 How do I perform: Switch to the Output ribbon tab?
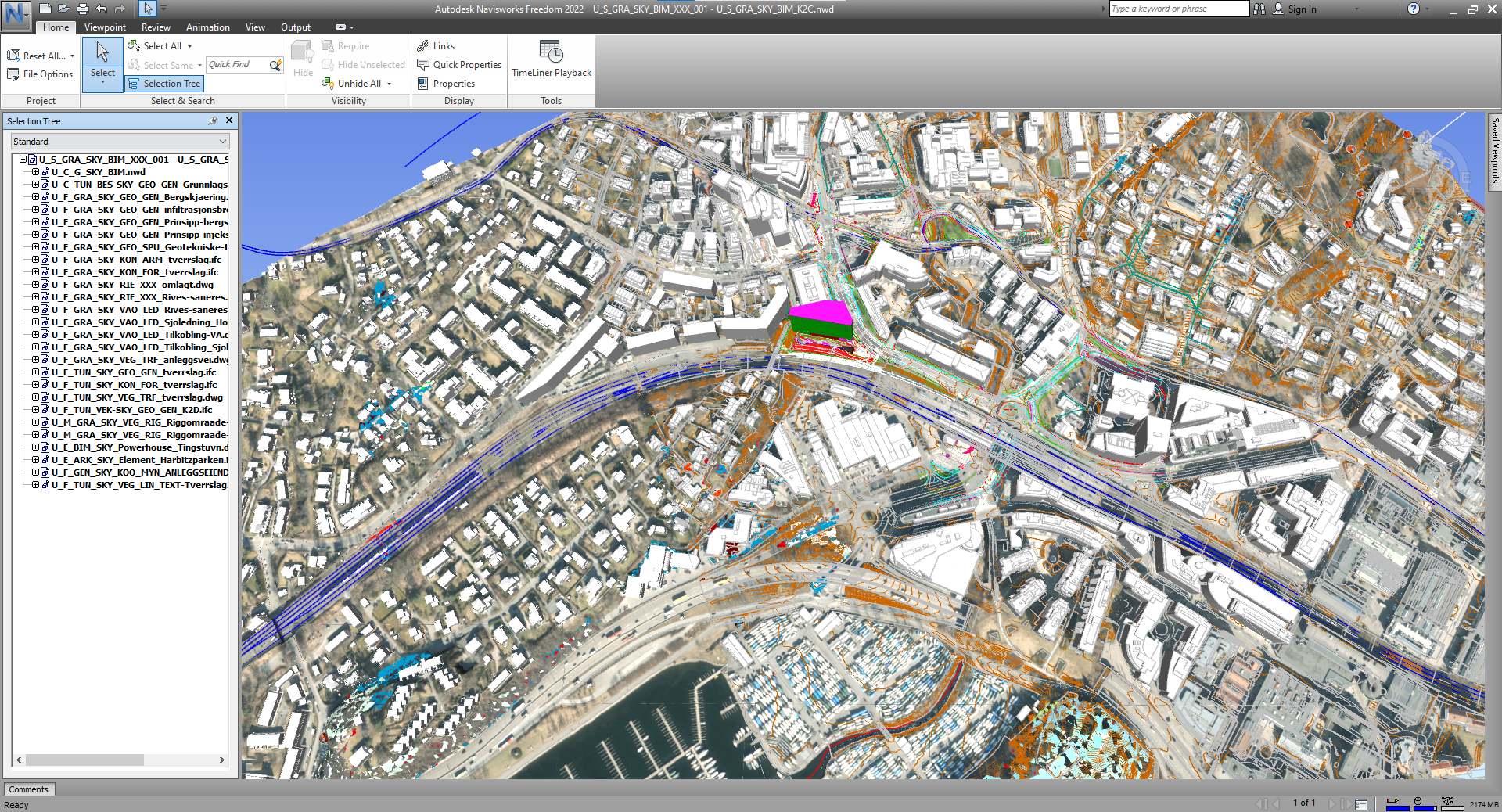[296, 27]
